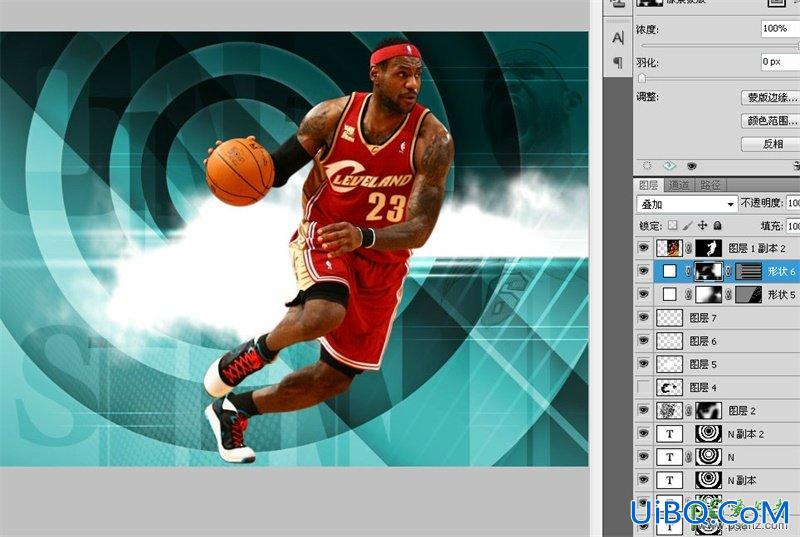Viewport: 800px width, 537px height.
Task: Switch to the 图层 tab
Action: point(648,185)
